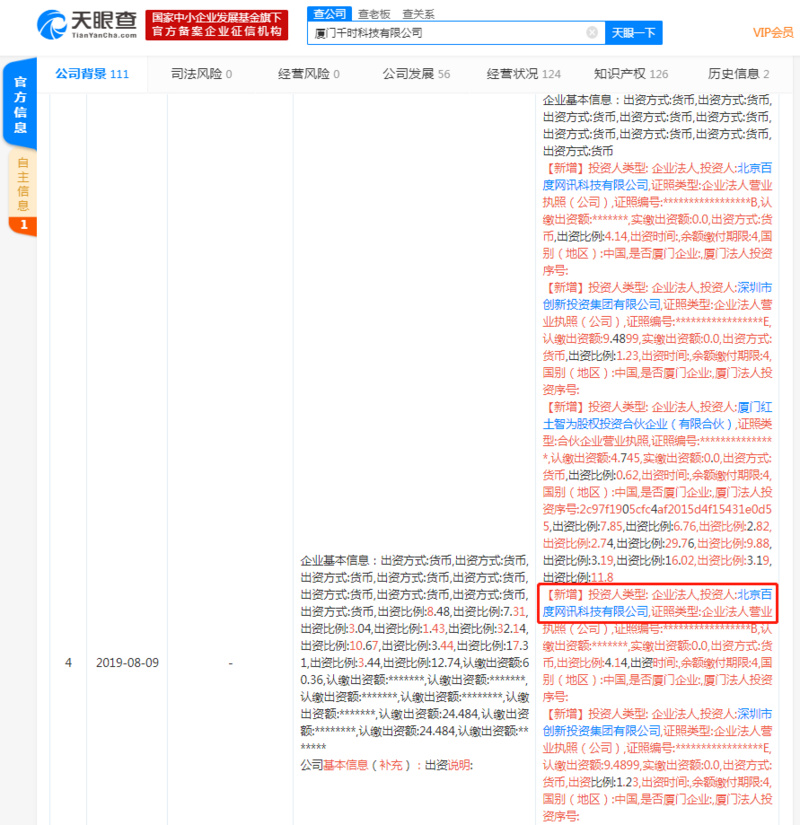Select the orange 自主信息 side tab

(22, 183)
